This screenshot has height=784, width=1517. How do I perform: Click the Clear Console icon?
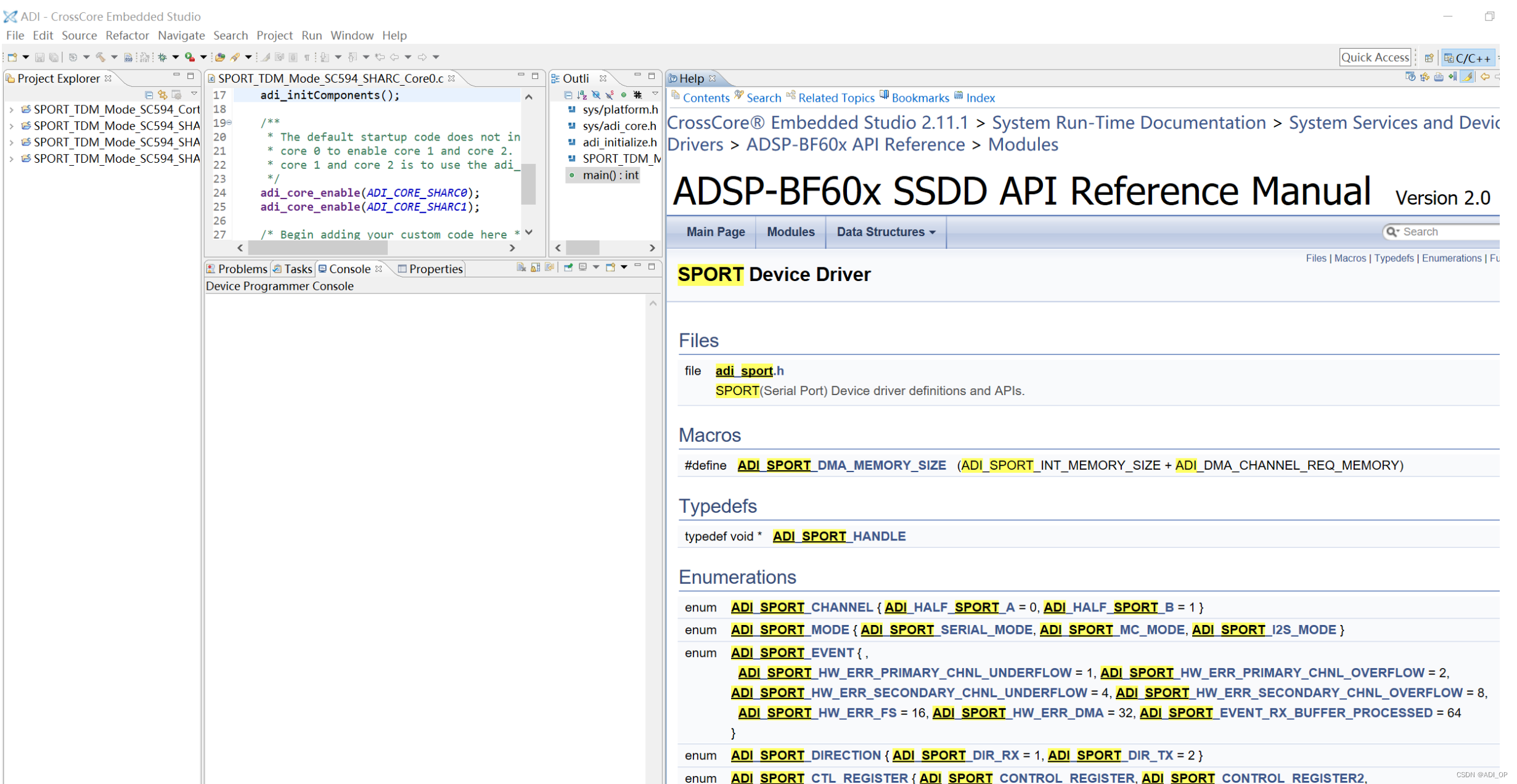[x=521, y=267]
